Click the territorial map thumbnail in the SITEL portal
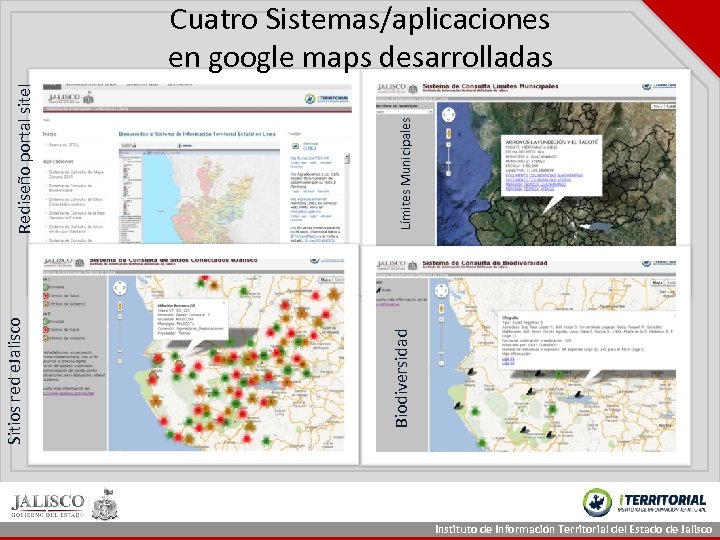The height and width of the screenshot is (540, 720). coord(199,193)
